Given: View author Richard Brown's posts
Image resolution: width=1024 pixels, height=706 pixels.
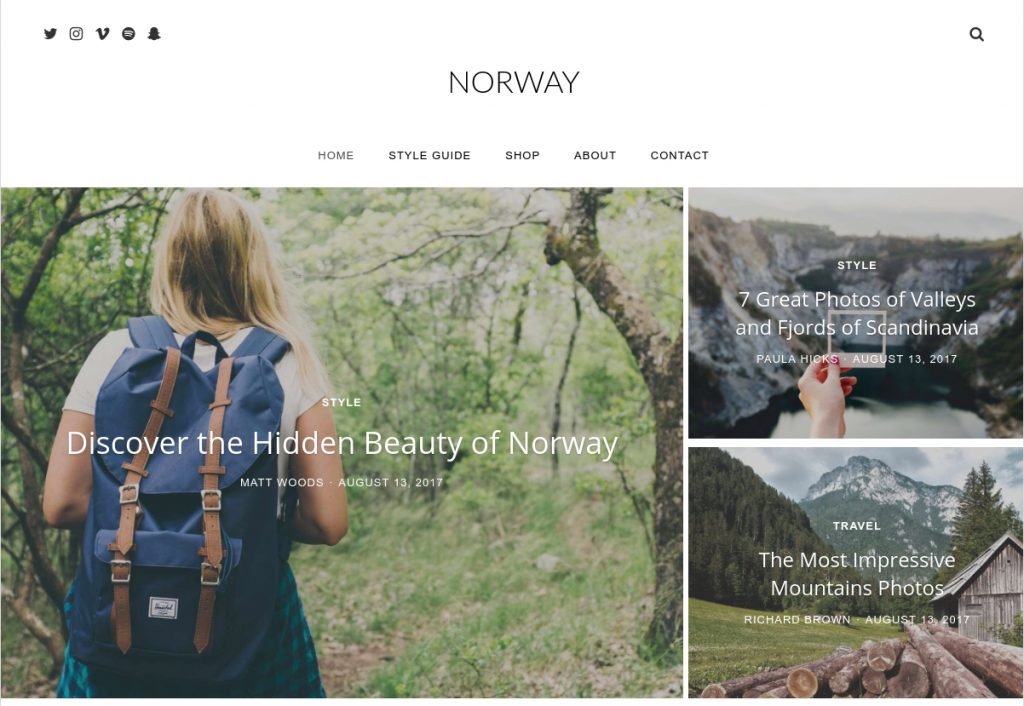Looking at the screenshot, I should pyautogui.click(x=797, y=620).
